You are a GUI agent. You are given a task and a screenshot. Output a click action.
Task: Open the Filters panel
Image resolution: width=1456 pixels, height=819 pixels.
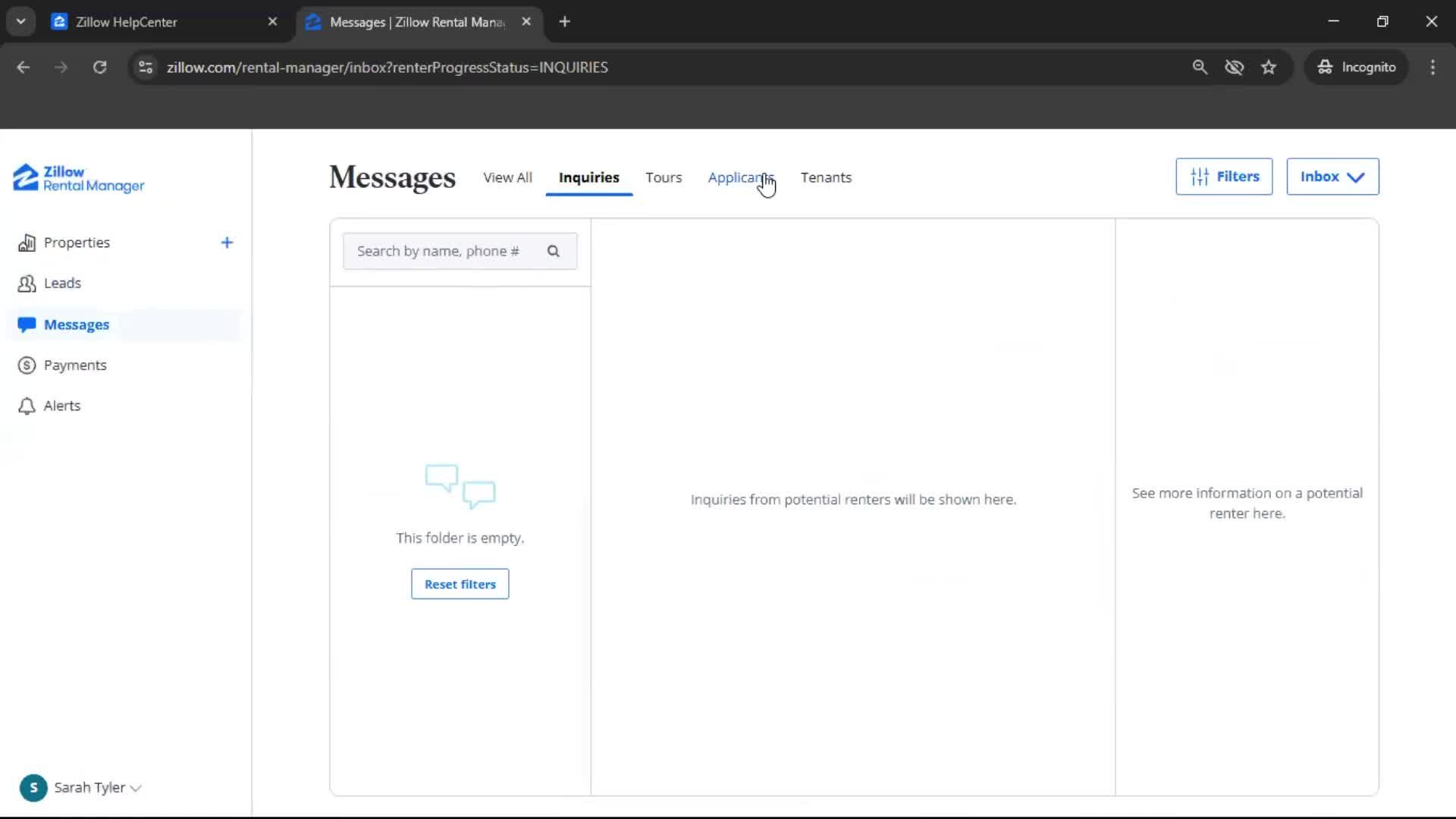tap(1224, 176)
